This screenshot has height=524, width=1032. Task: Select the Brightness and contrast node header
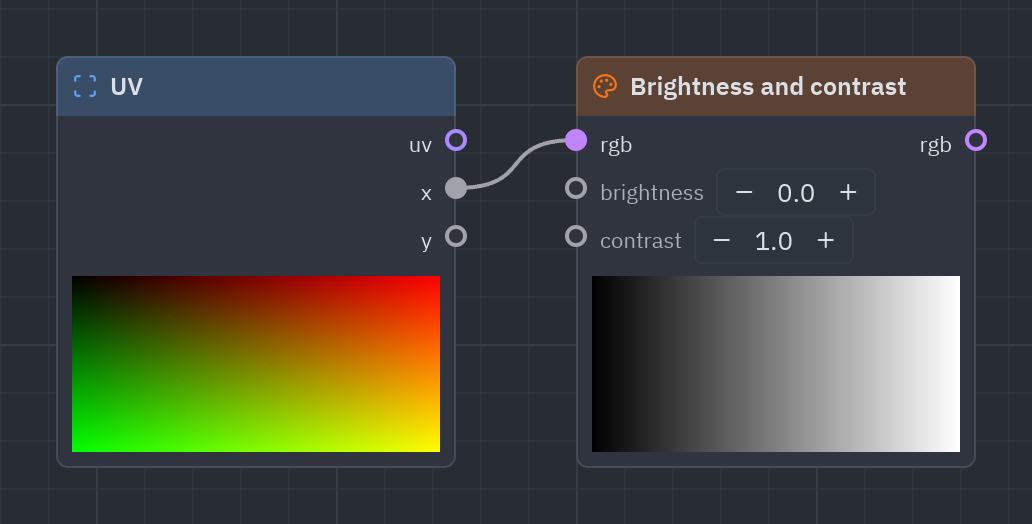(776, 86)
